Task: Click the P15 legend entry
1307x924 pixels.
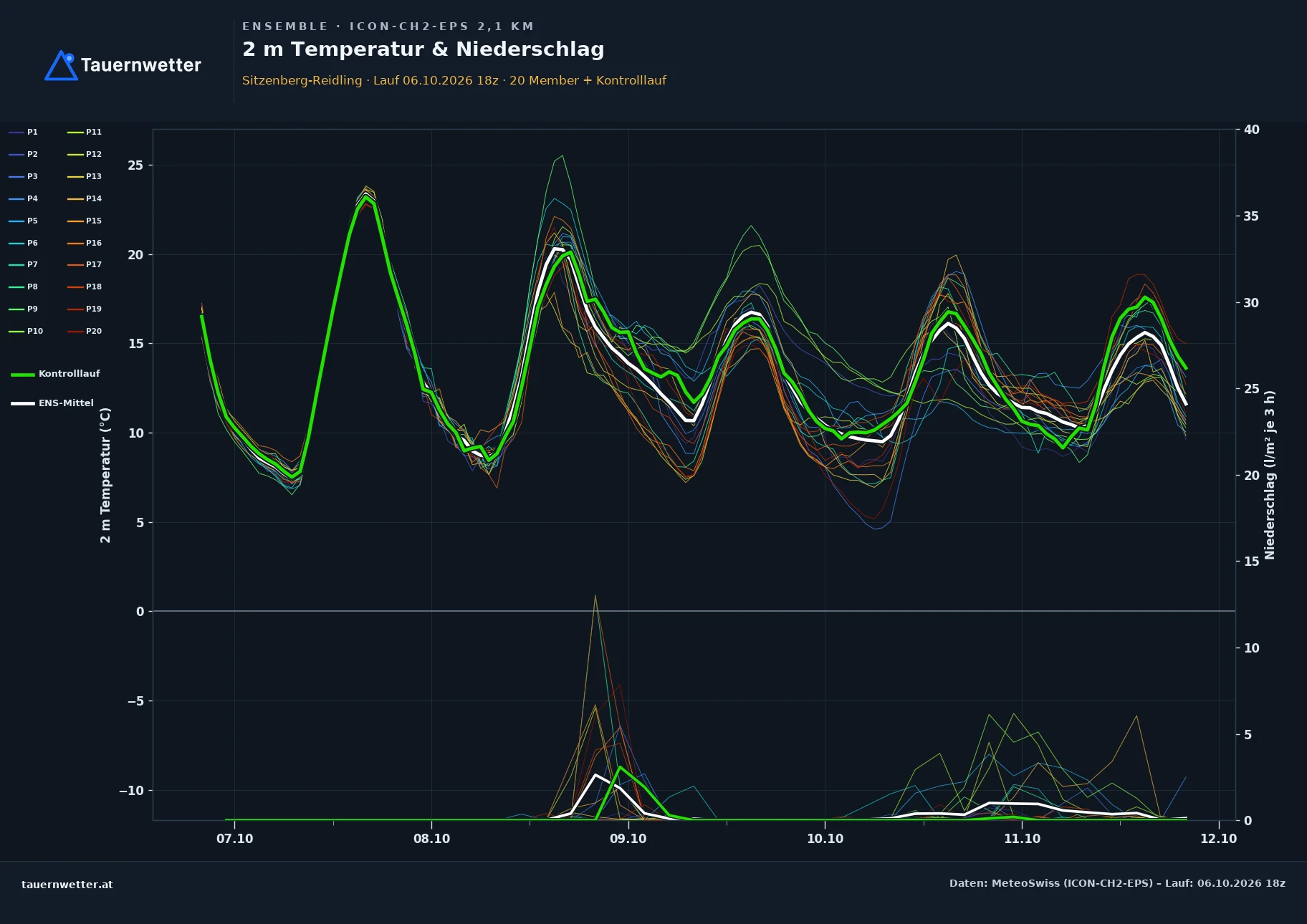Action: click(85, 221)
